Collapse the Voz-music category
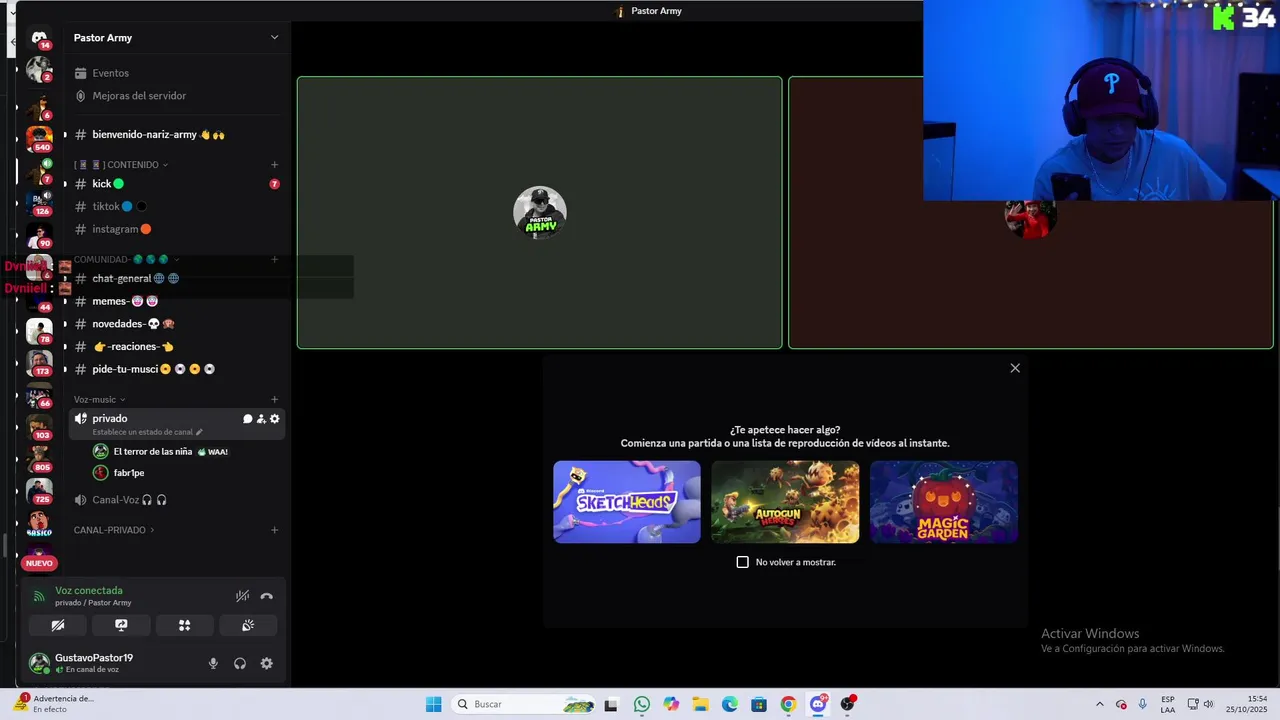The image size is (1280, 720). 100,400
